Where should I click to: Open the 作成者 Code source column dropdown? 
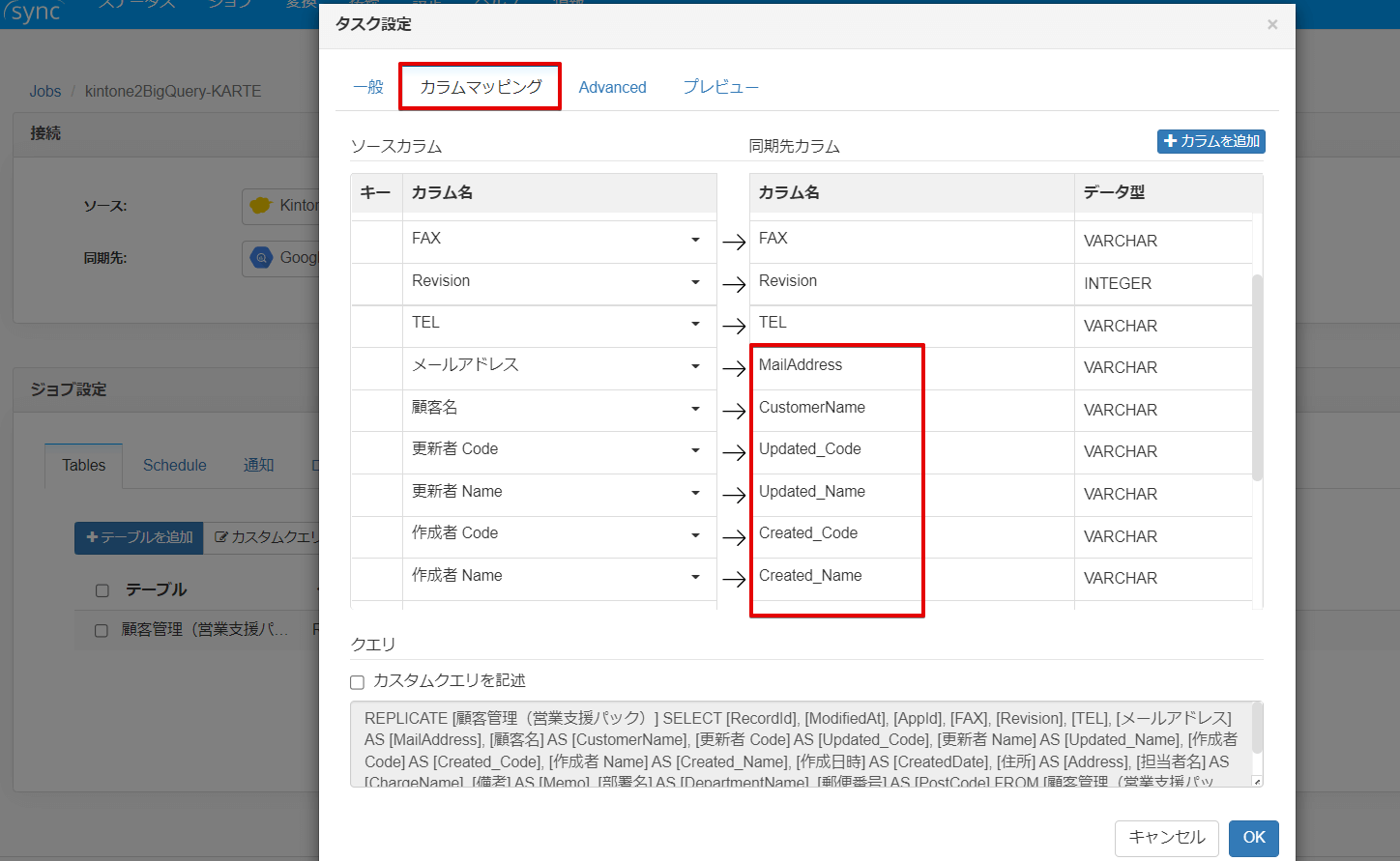tap(695, 535)
